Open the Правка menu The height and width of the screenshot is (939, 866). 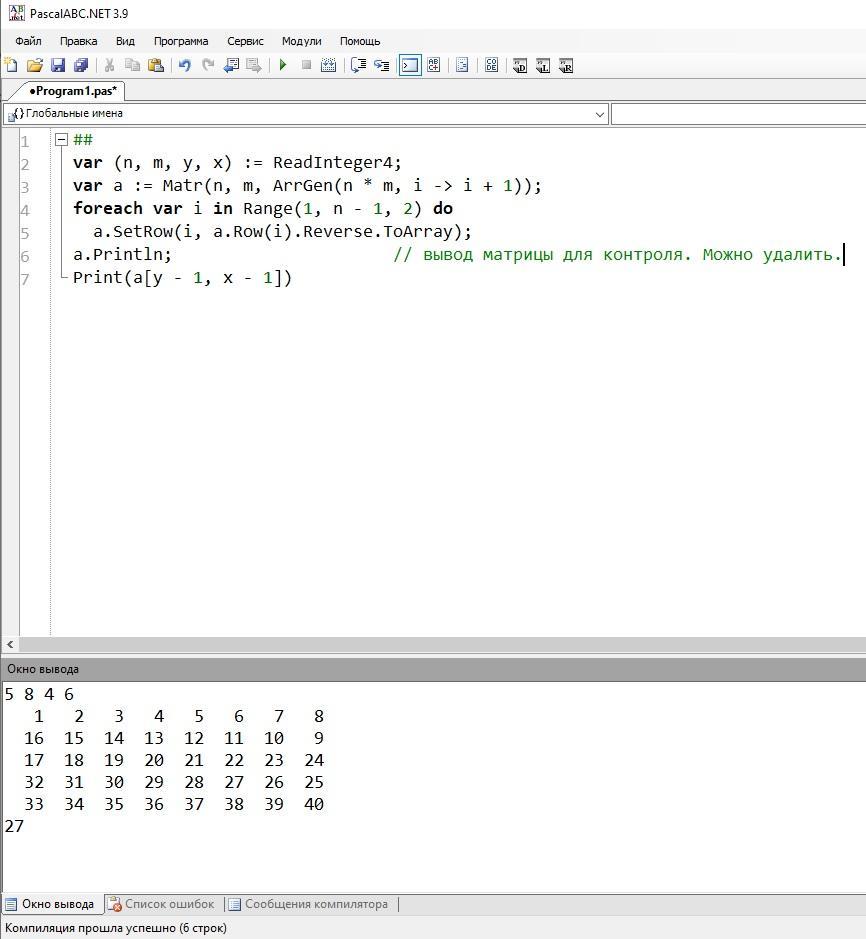[x=78, y=41]
